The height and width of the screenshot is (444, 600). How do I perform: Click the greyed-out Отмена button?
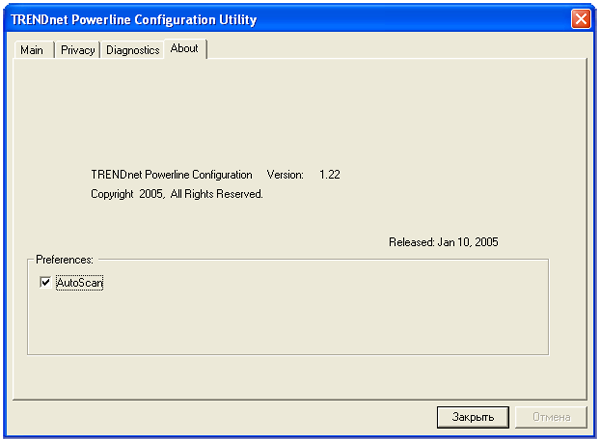(551, 416)
